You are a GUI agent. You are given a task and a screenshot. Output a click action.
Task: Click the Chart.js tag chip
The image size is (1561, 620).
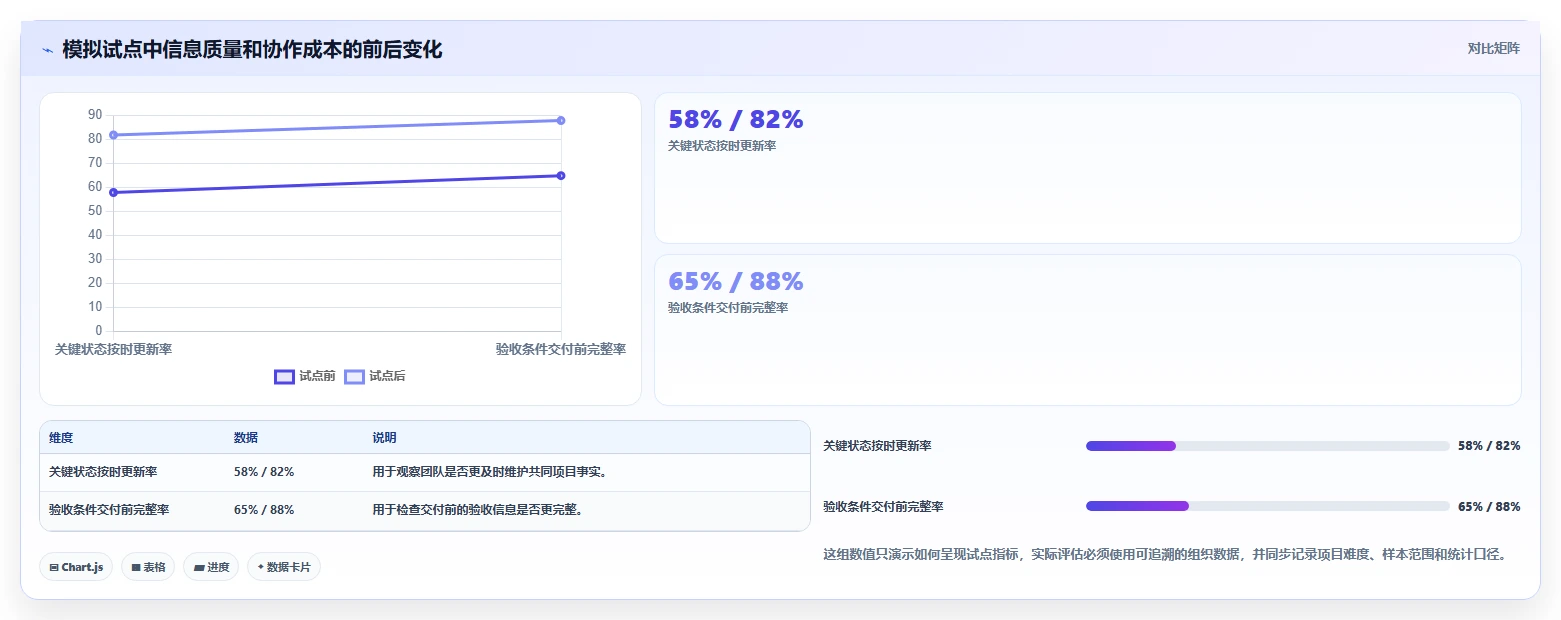(x=76, y=567)
